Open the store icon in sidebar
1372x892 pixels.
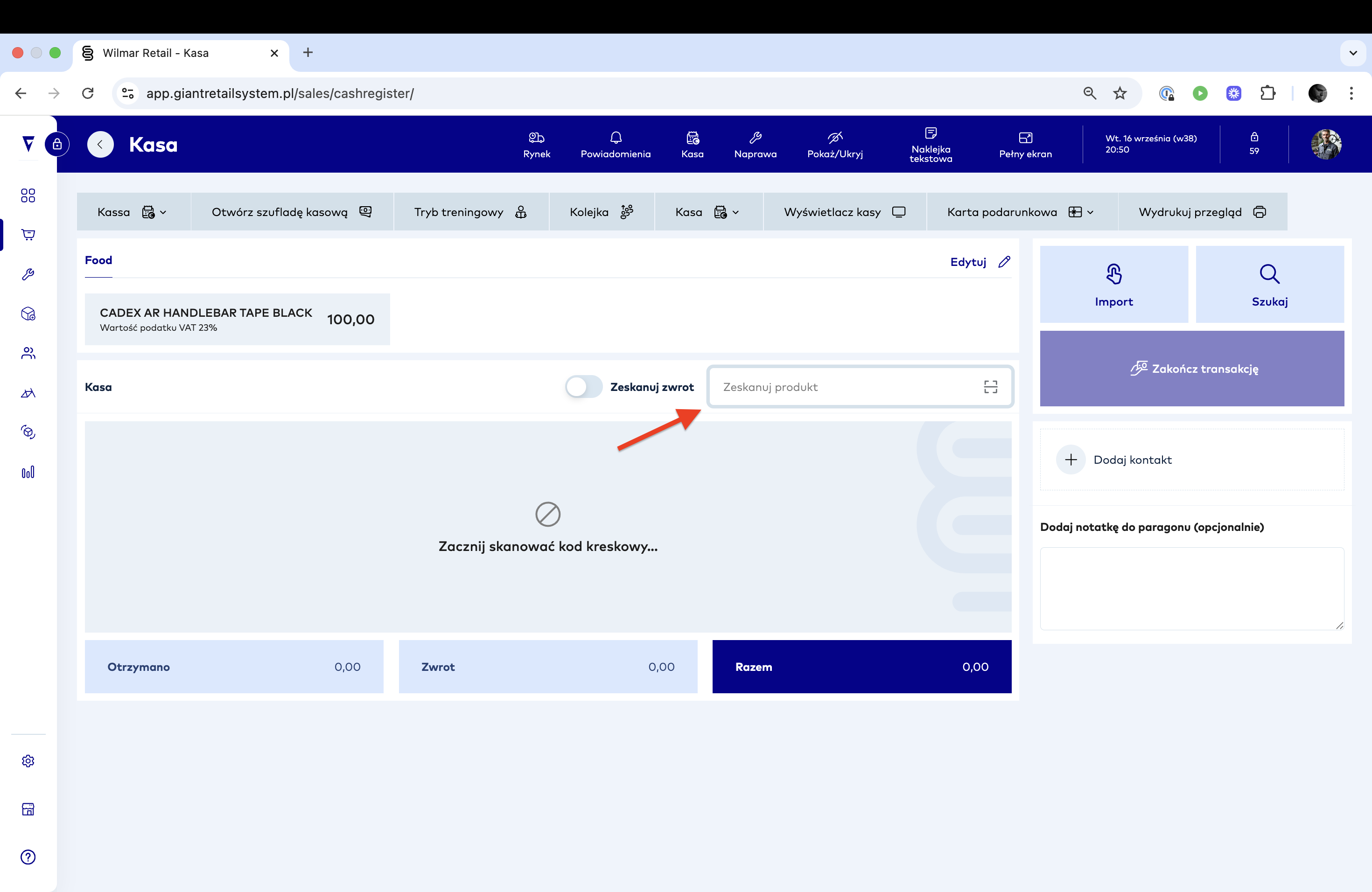[28, 809]
